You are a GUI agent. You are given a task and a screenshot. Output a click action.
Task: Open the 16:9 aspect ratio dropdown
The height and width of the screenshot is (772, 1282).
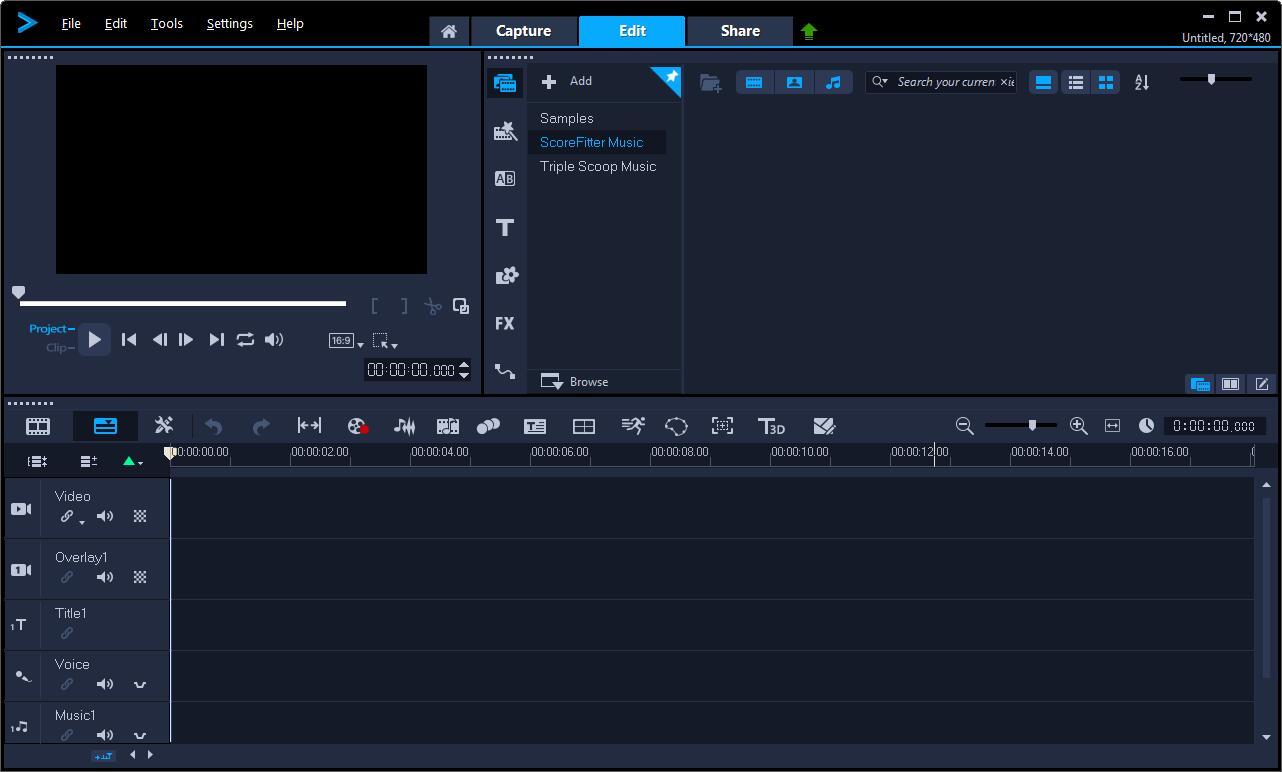346,341
